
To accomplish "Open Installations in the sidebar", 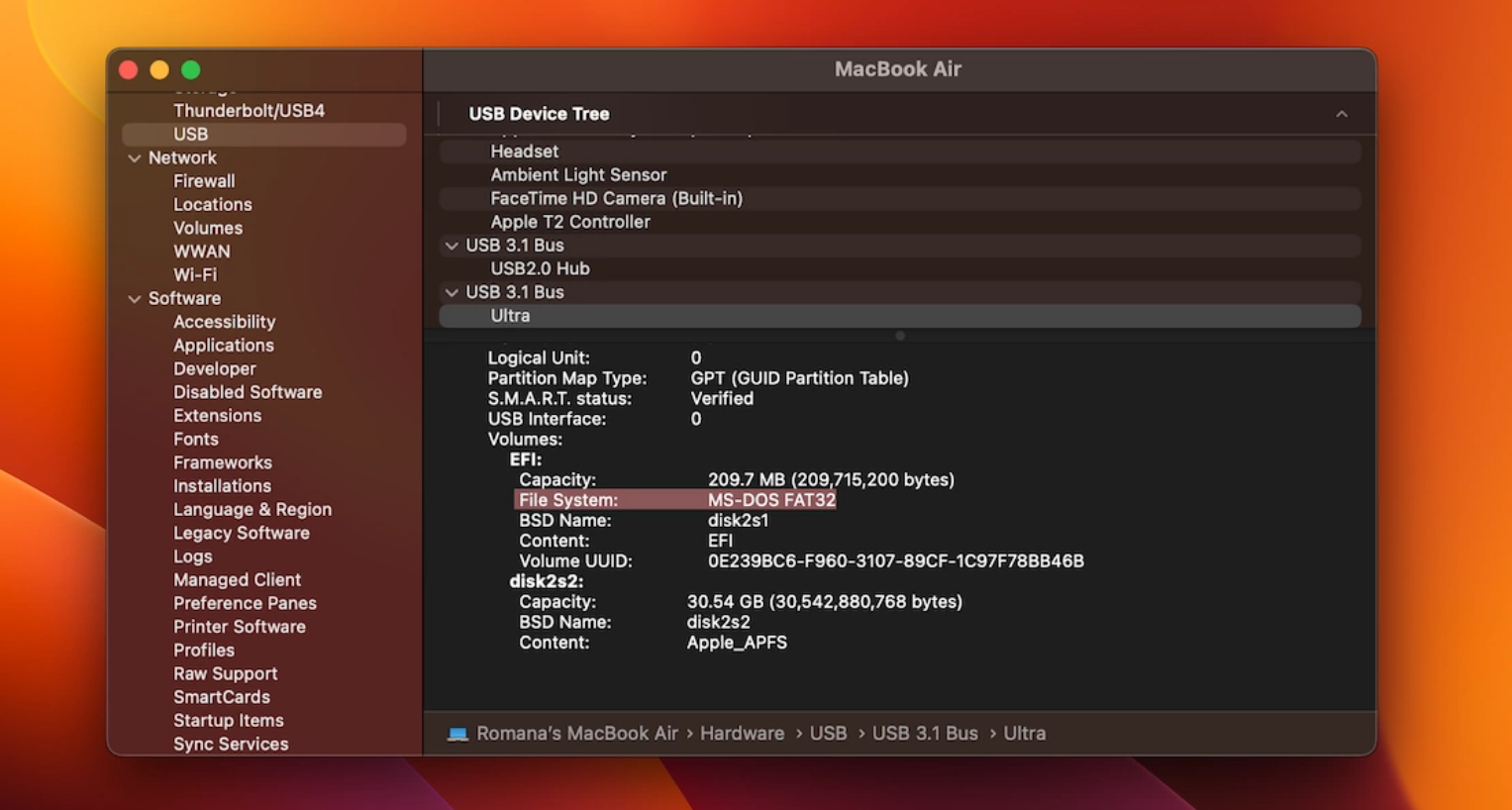I will point(222,486).
